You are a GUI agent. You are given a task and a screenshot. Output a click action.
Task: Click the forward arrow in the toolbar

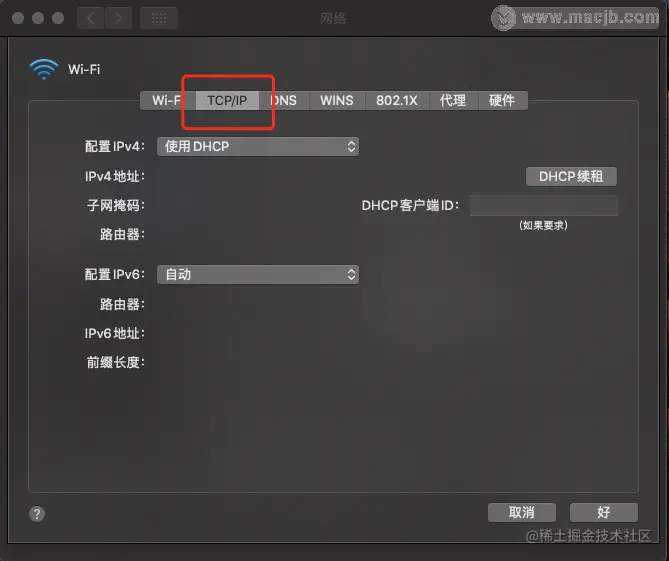tap(118, 18)
